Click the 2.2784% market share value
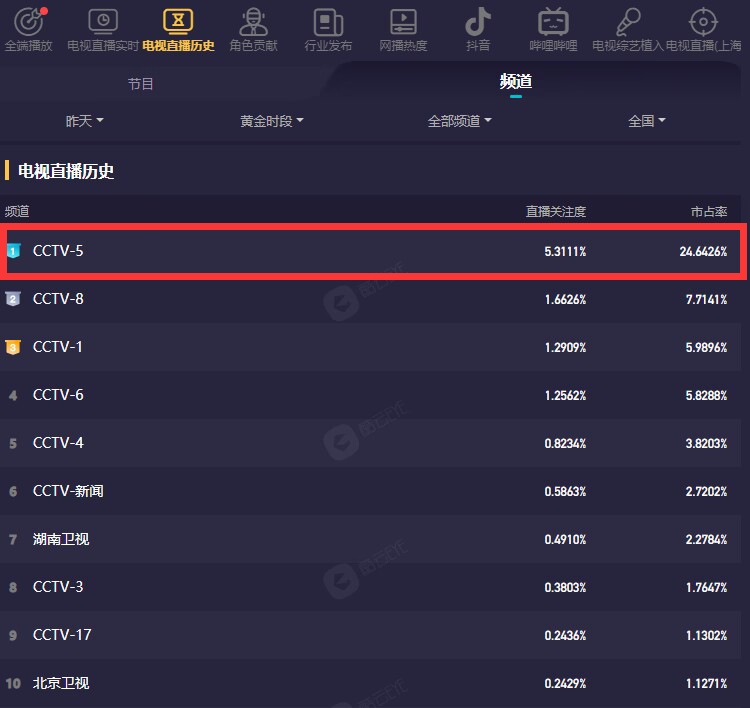 click(706, 540)
